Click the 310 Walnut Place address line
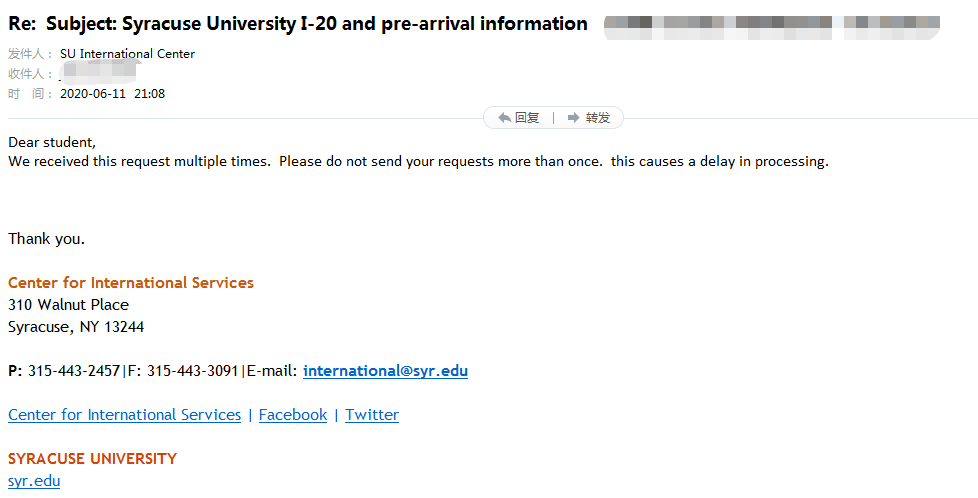The width and height of the screenshot is (978, 498). (x=68, y=305)
